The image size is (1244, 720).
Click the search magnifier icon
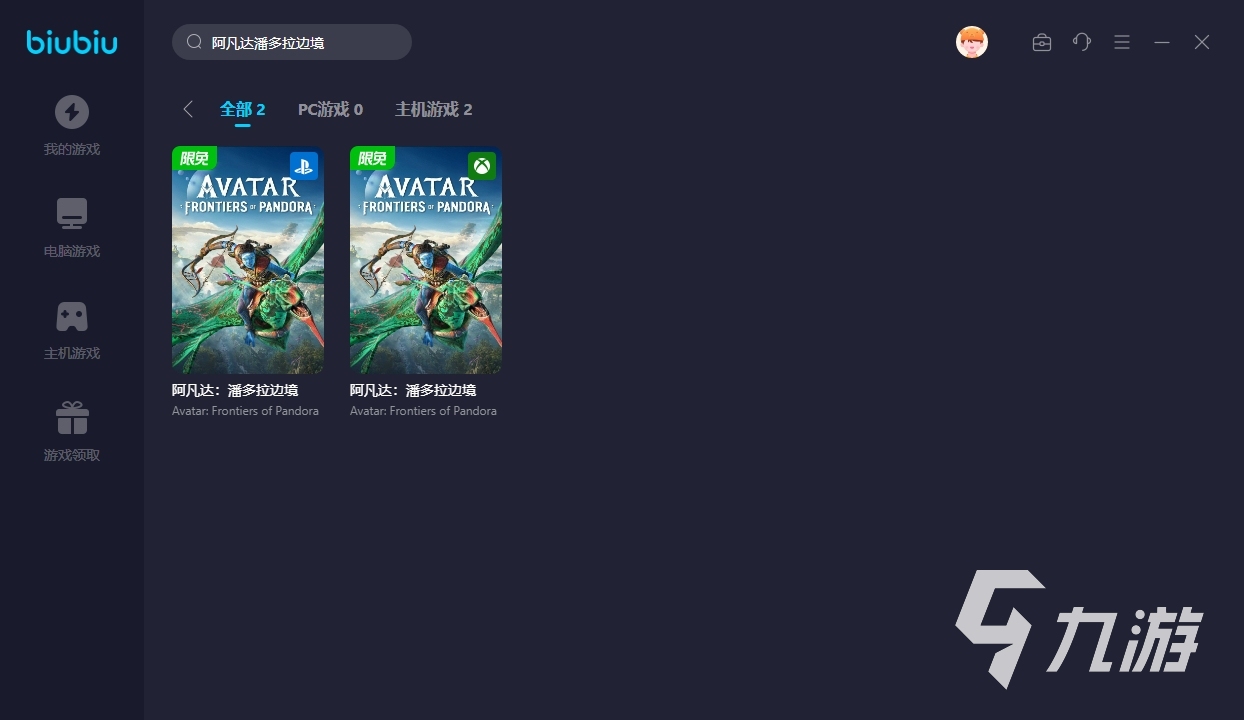tap(195, 42)
